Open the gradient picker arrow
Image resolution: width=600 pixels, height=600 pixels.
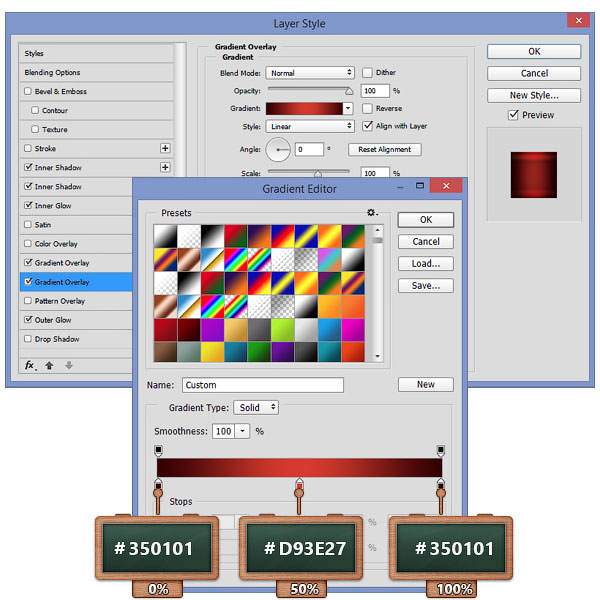pos(347,108)
